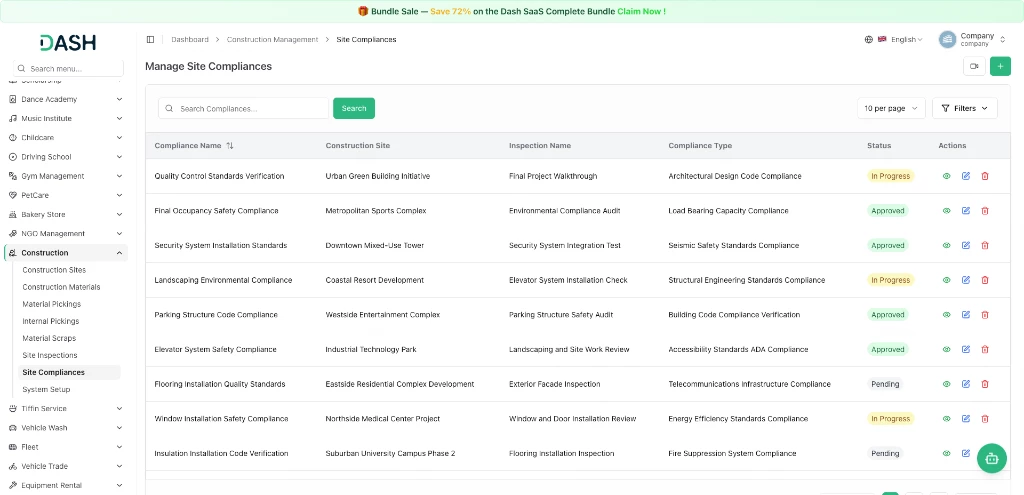Image resolution: width=1024 pixels, height=495 pixels.
Task: Edit Security System Installation Standards
Action: [966, 246]
